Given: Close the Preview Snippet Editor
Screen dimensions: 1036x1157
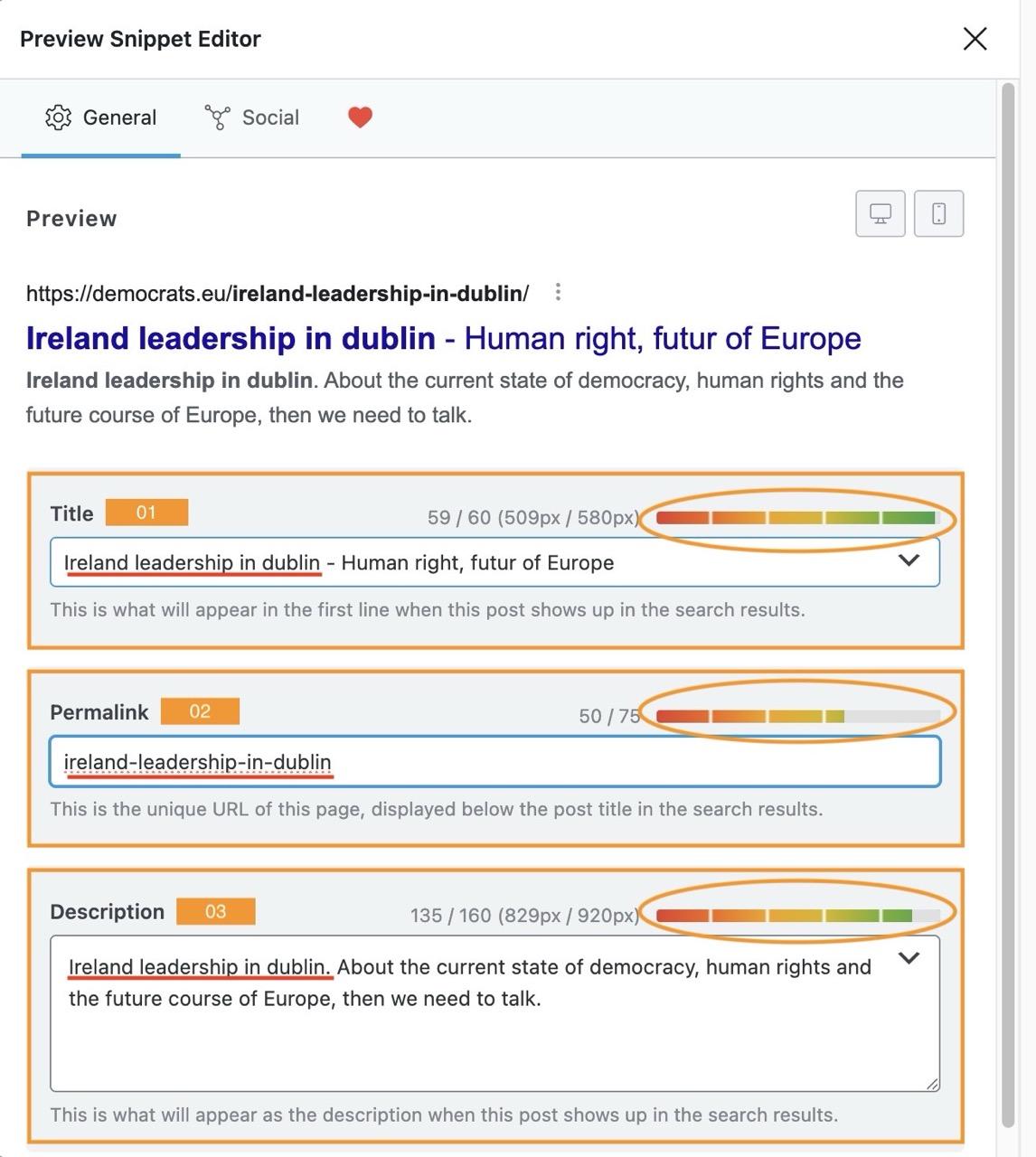Looking at the screenshot, I should (975, 39).
